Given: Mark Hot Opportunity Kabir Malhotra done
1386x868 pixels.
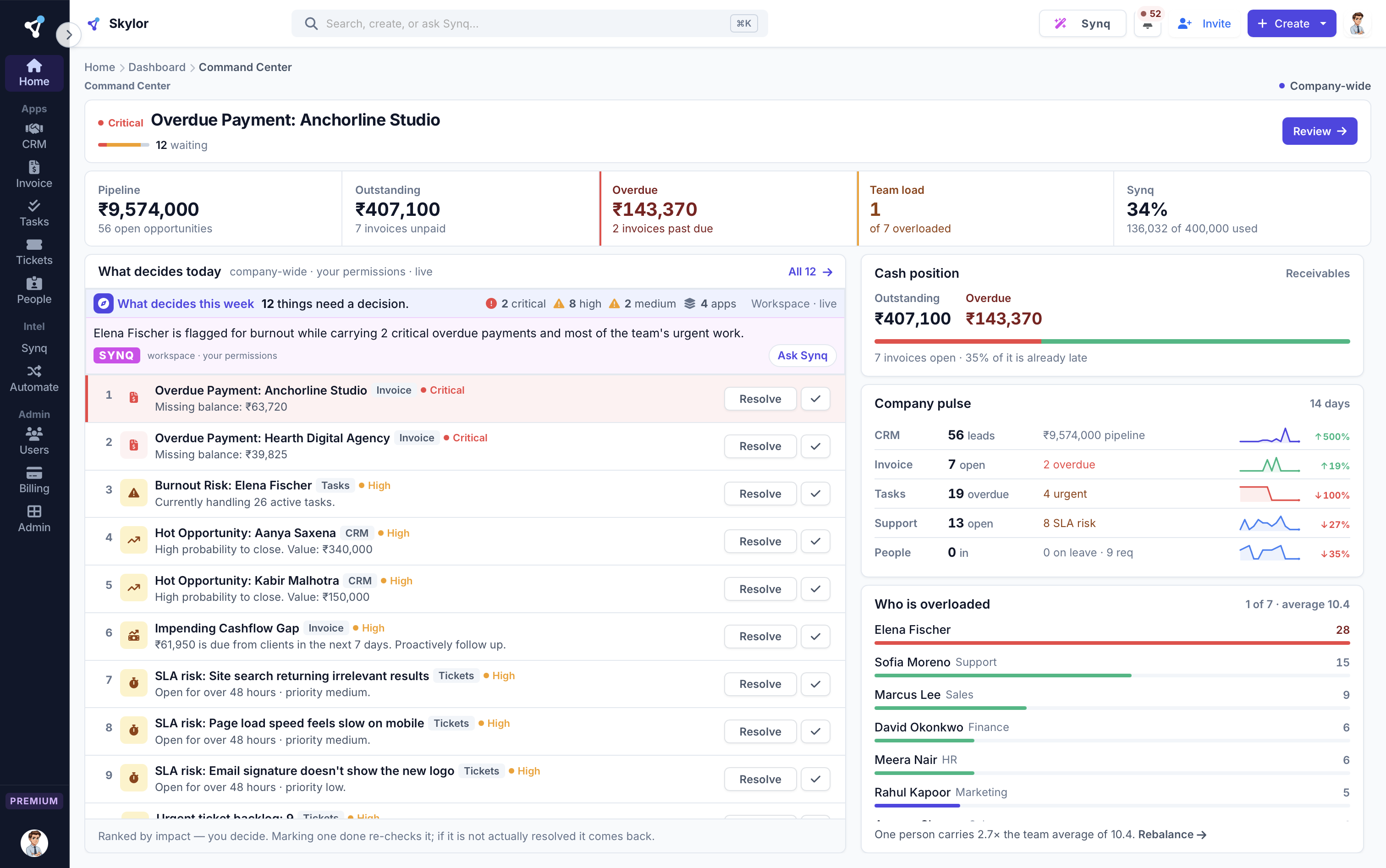Looking at the screenshot, I should [815, 589].
